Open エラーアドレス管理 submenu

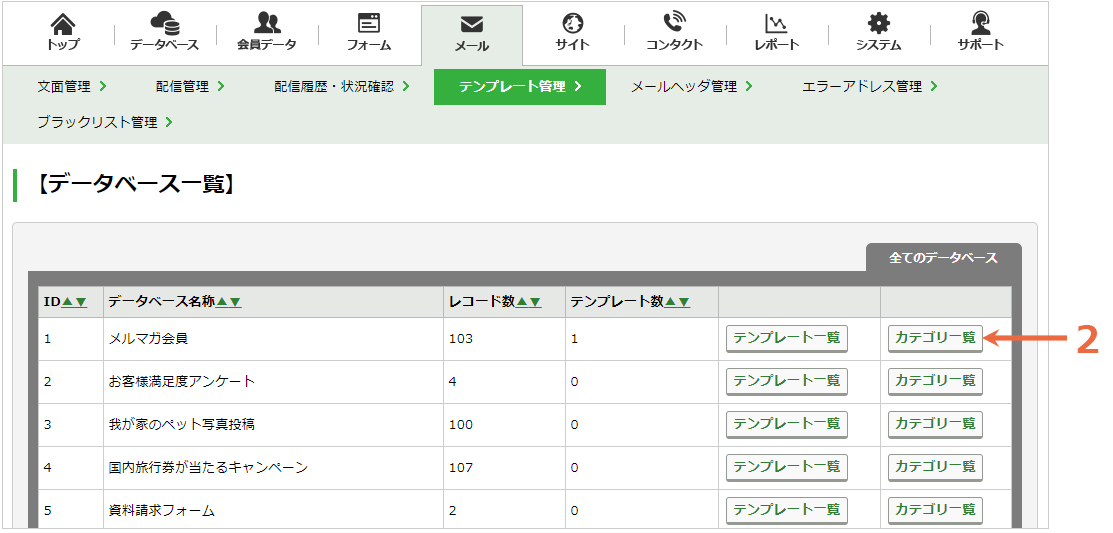[x=870, y=87]
